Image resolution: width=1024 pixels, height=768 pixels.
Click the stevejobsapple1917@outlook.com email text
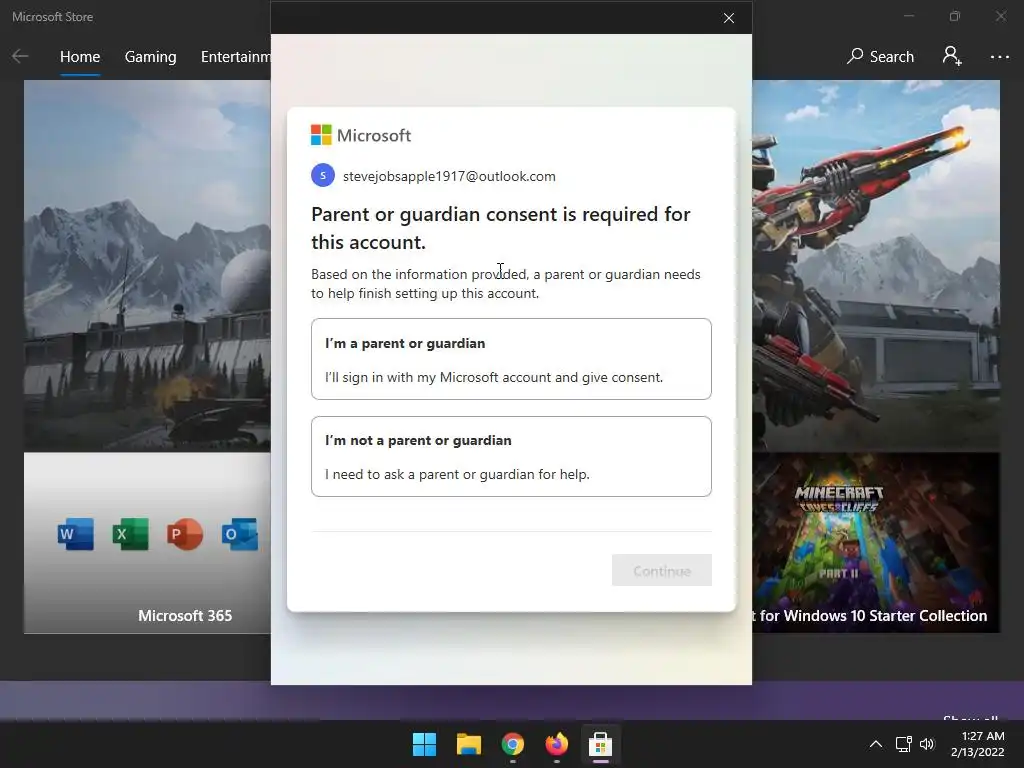tap(449, 176)
